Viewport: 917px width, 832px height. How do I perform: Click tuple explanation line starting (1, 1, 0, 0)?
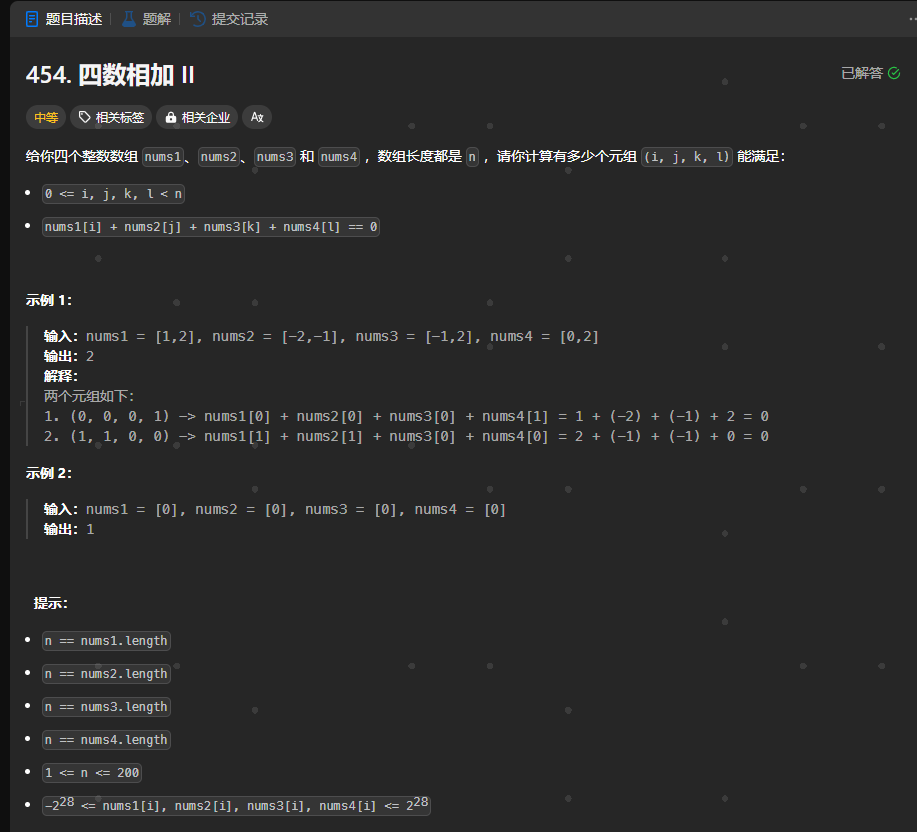pyautogui.click(x=406, y=436)
